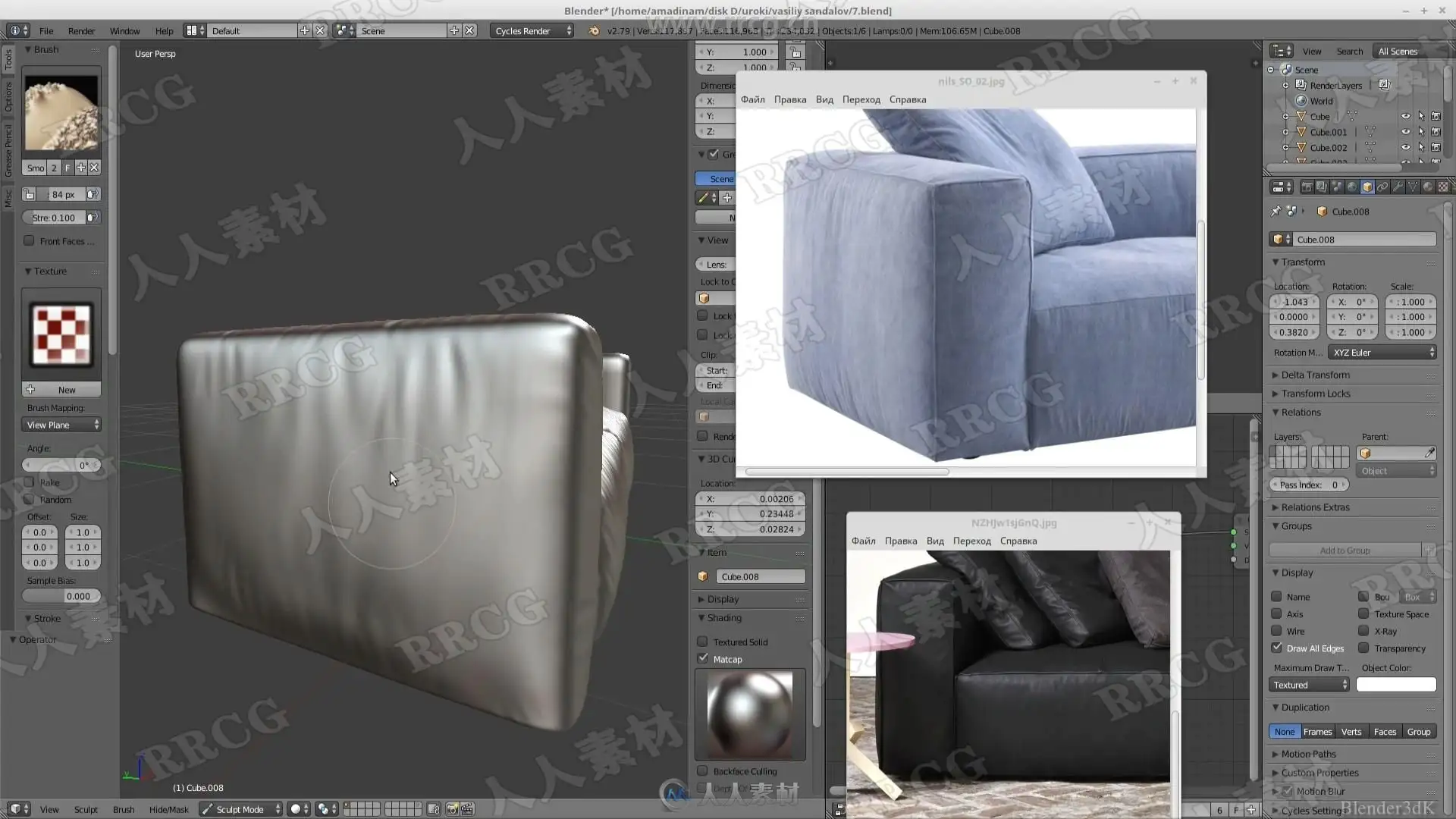
Task: Click the brush preview thumbnail
Action: pos(61,113)
